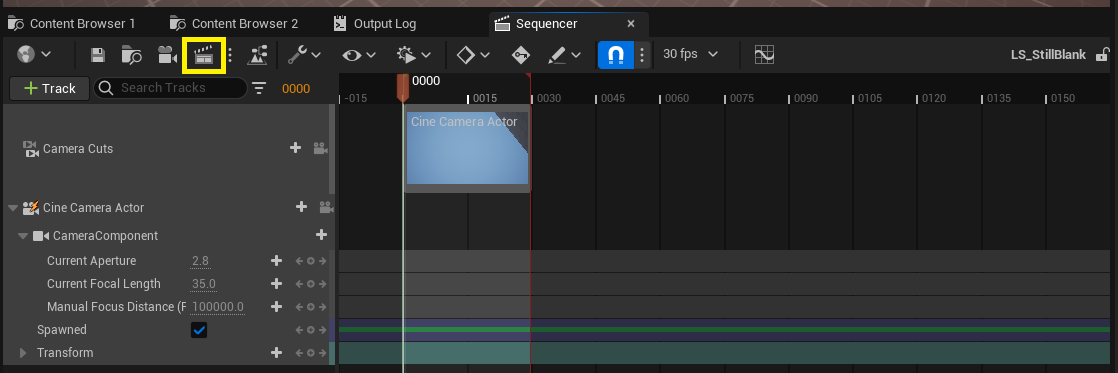The height and width of the screenshot is (373, 1118).
Task: Add key with plus on Current Focal Length
Action: pyautogui.click(x=277, y=284)
